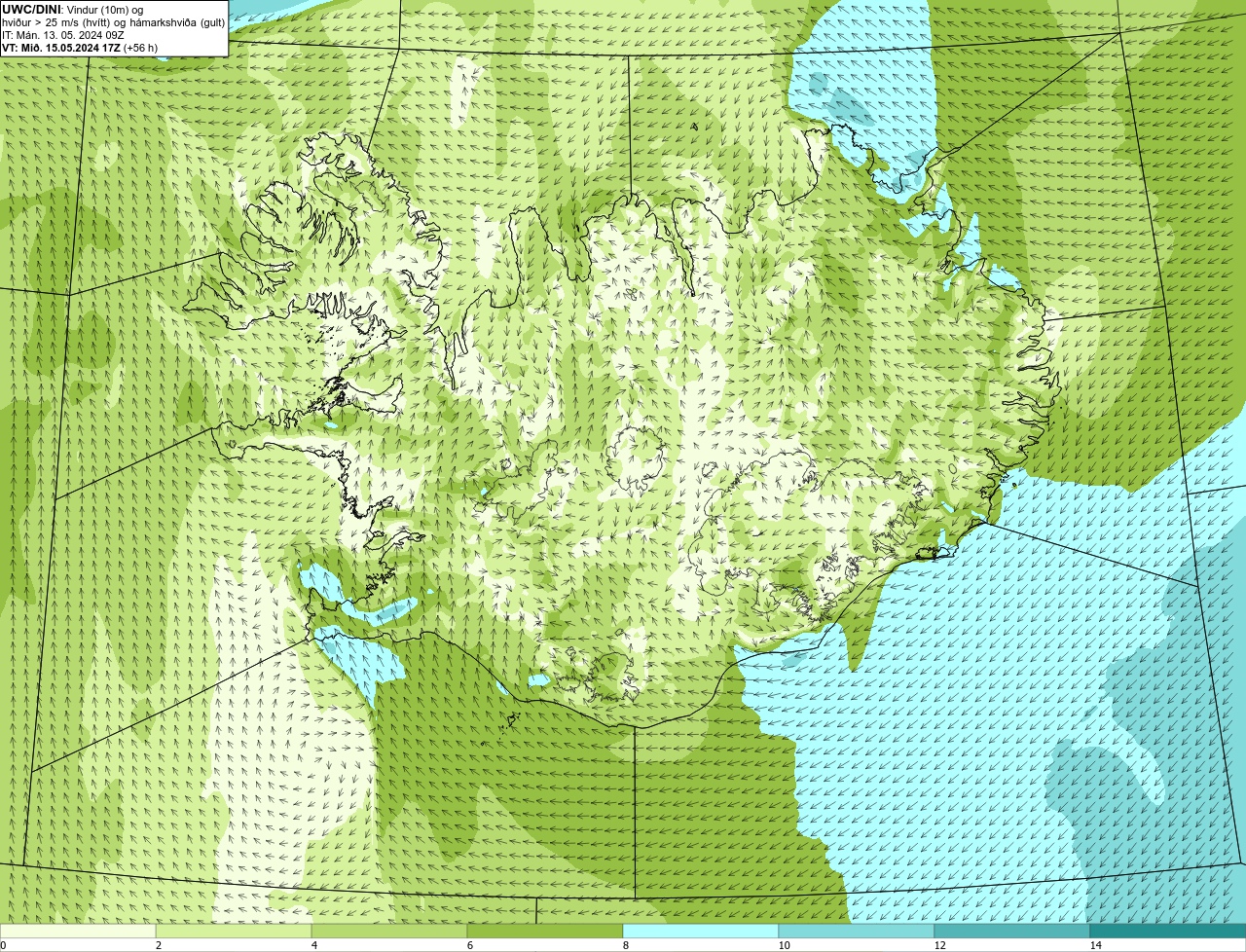Click the valid time "VT: Mið. 15.05.2024 17Z (+56 h)"
1246x952 pixels.
[80, 47]
